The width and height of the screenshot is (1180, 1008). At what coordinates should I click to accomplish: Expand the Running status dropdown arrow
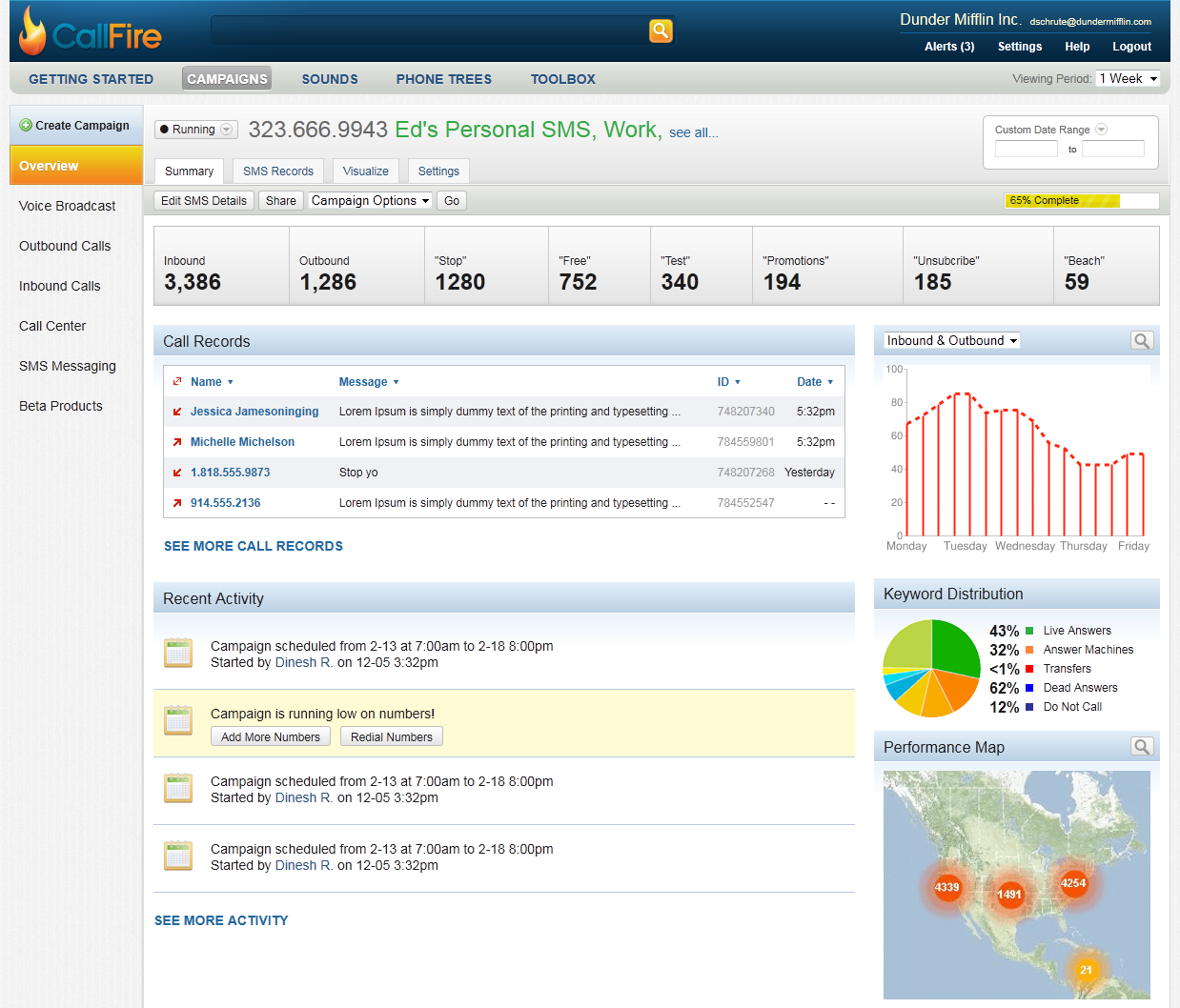pos(227,130)
